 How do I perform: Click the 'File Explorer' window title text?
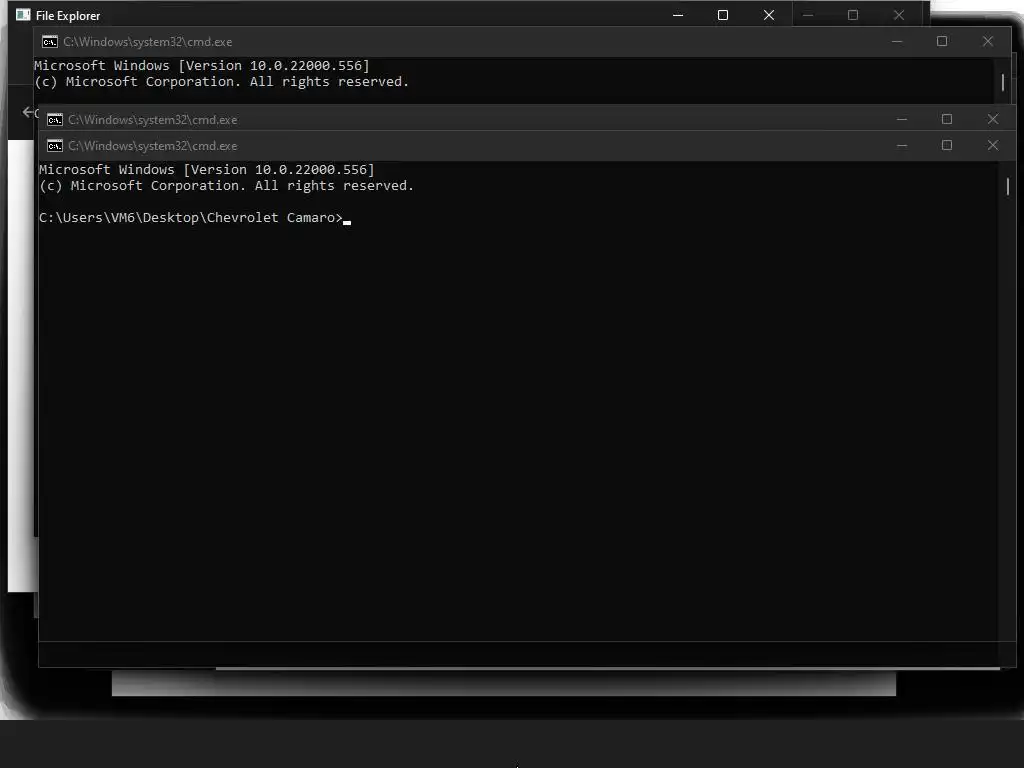point(68,16)
